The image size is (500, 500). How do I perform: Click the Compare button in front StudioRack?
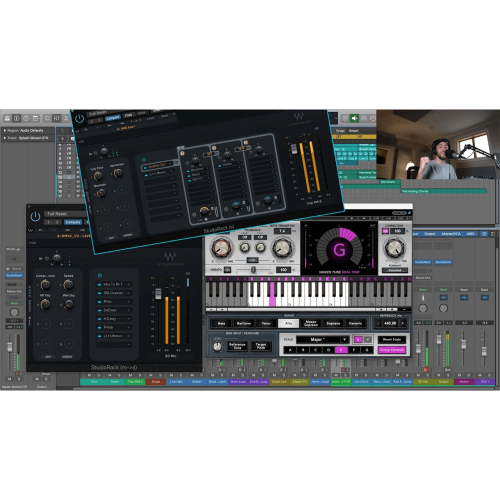coord(73,222)
